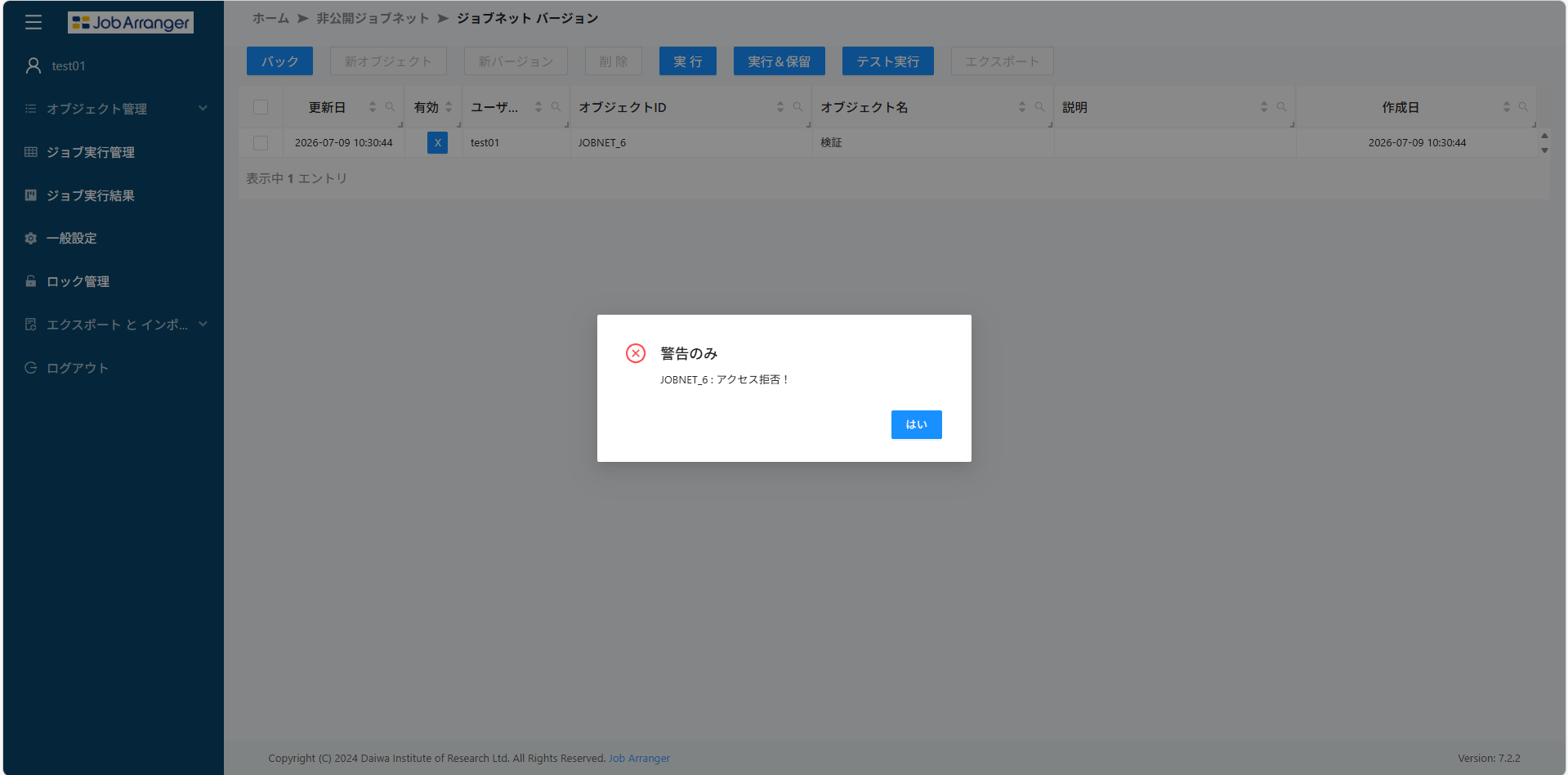Click the エクスポート と インポート file icon
1568x775 pixels.
point(31,325)
